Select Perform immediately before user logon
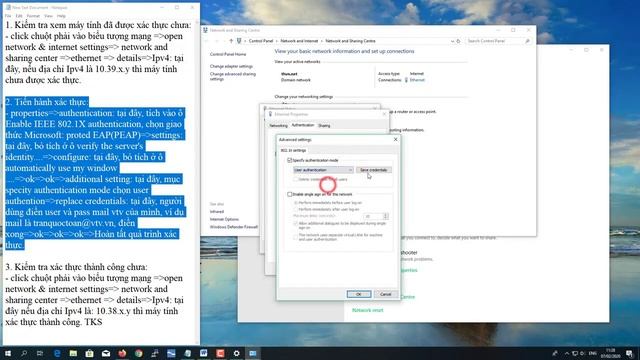 click(296, 203)
